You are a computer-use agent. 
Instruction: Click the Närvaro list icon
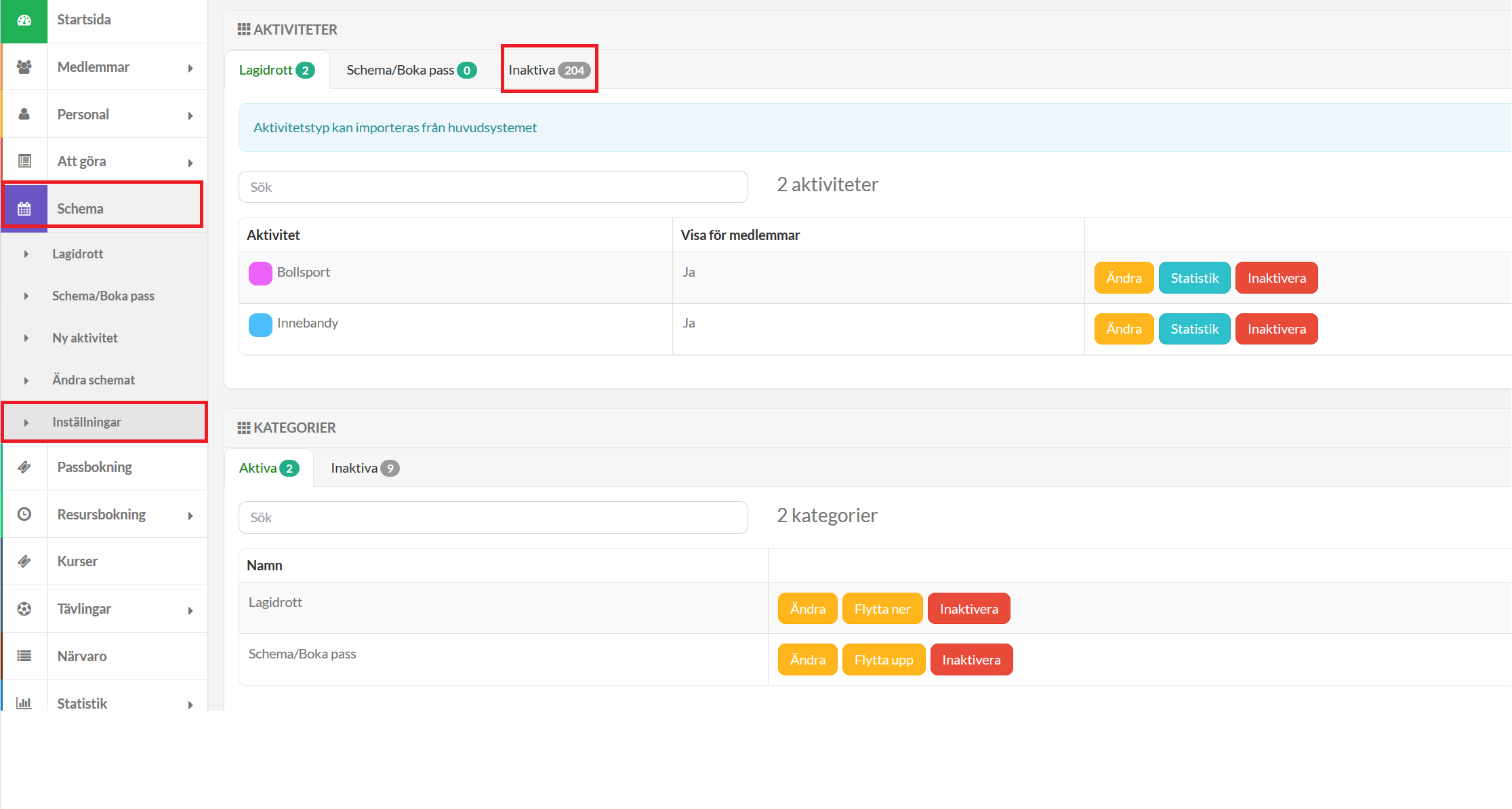pos(24,656)
